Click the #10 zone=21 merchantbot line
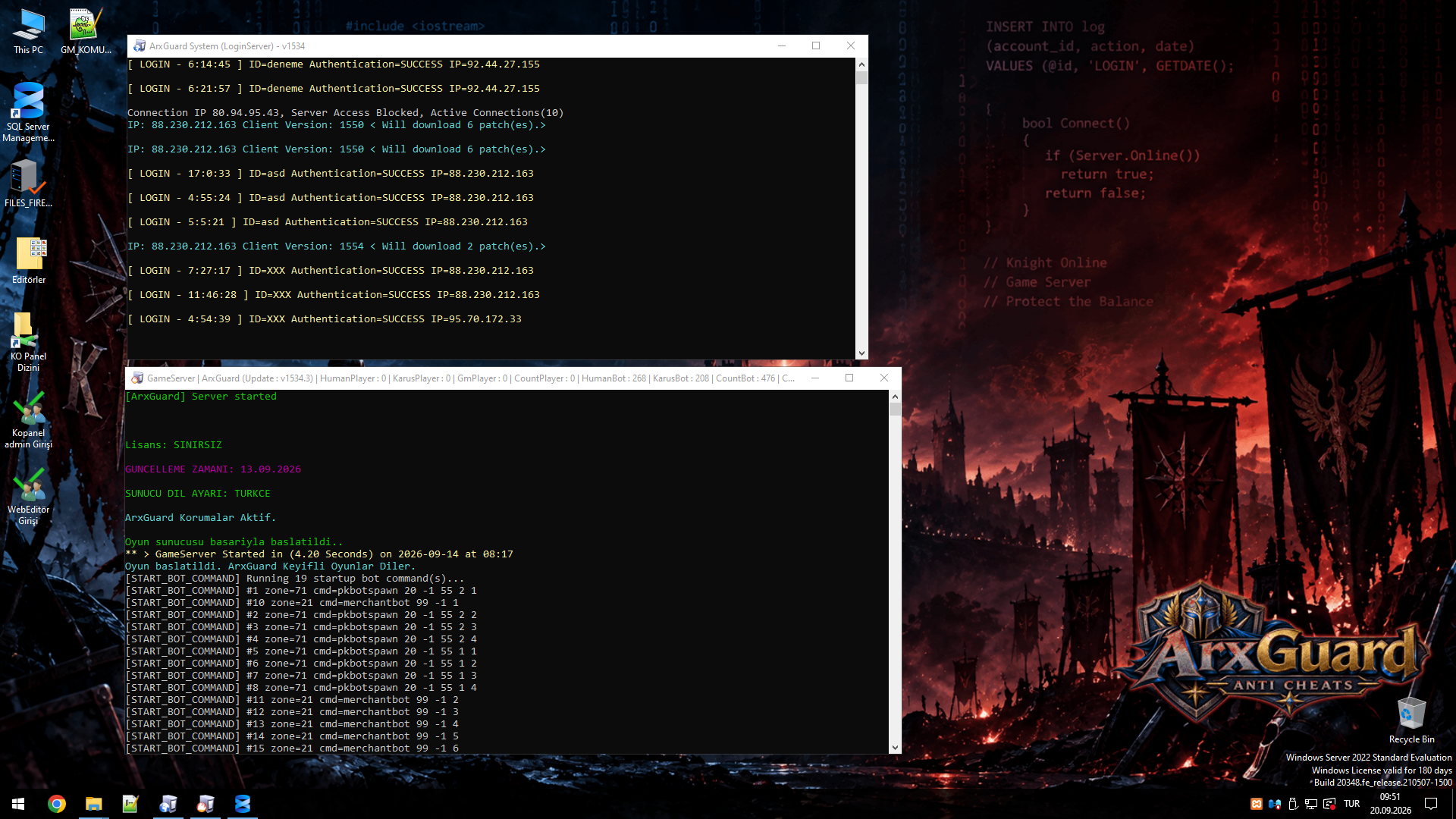 click(292, 603)
